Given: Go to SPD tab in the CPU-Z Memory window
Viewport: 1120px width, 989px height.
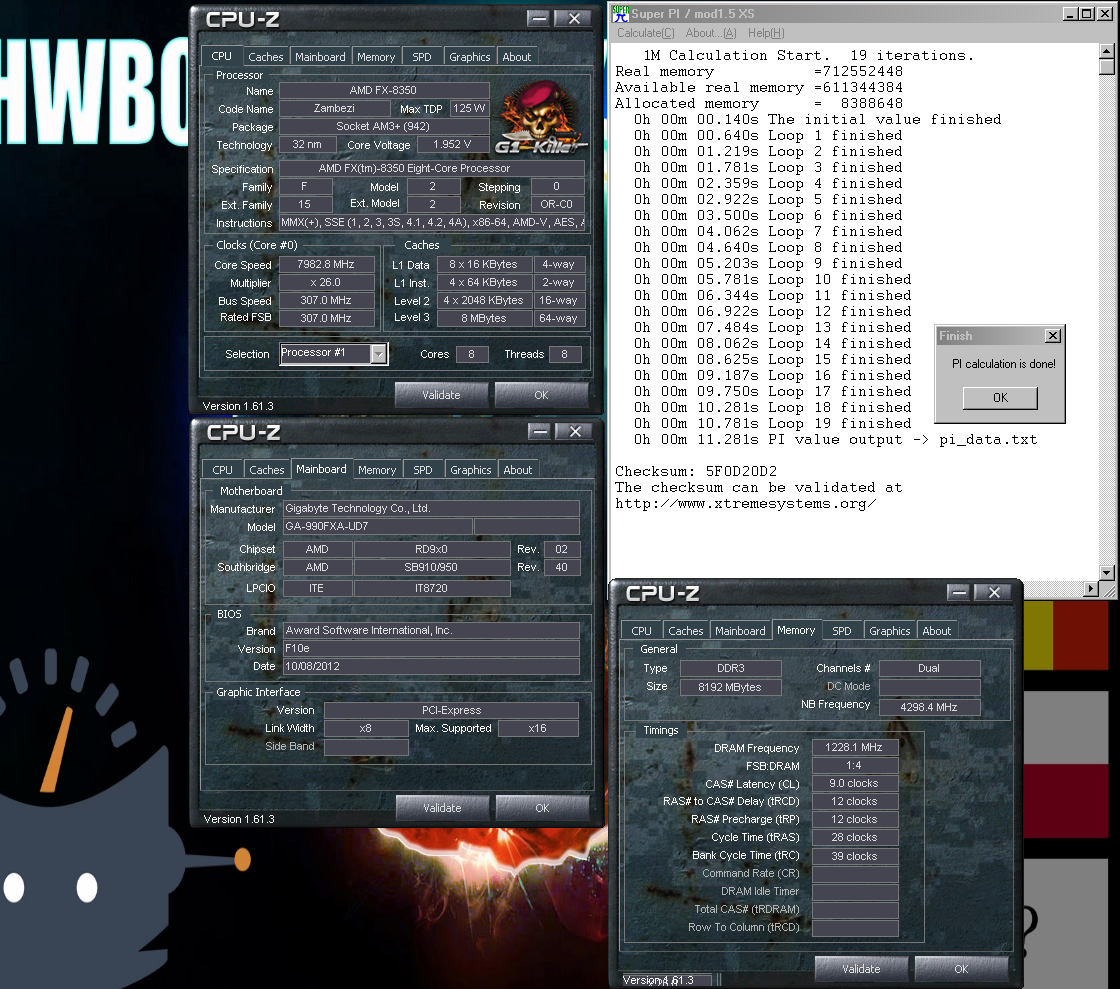Looking at the screenshot, I should click(841, 631).
